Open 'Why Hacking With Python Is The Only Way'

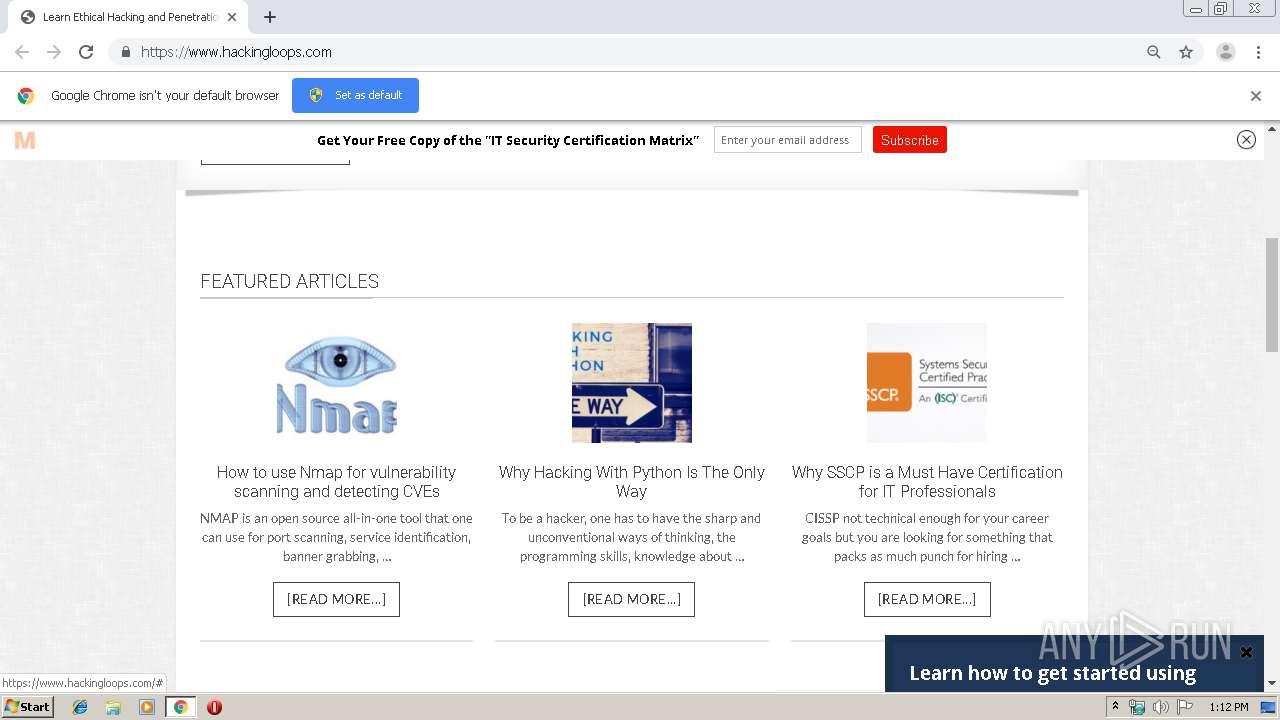632,482
